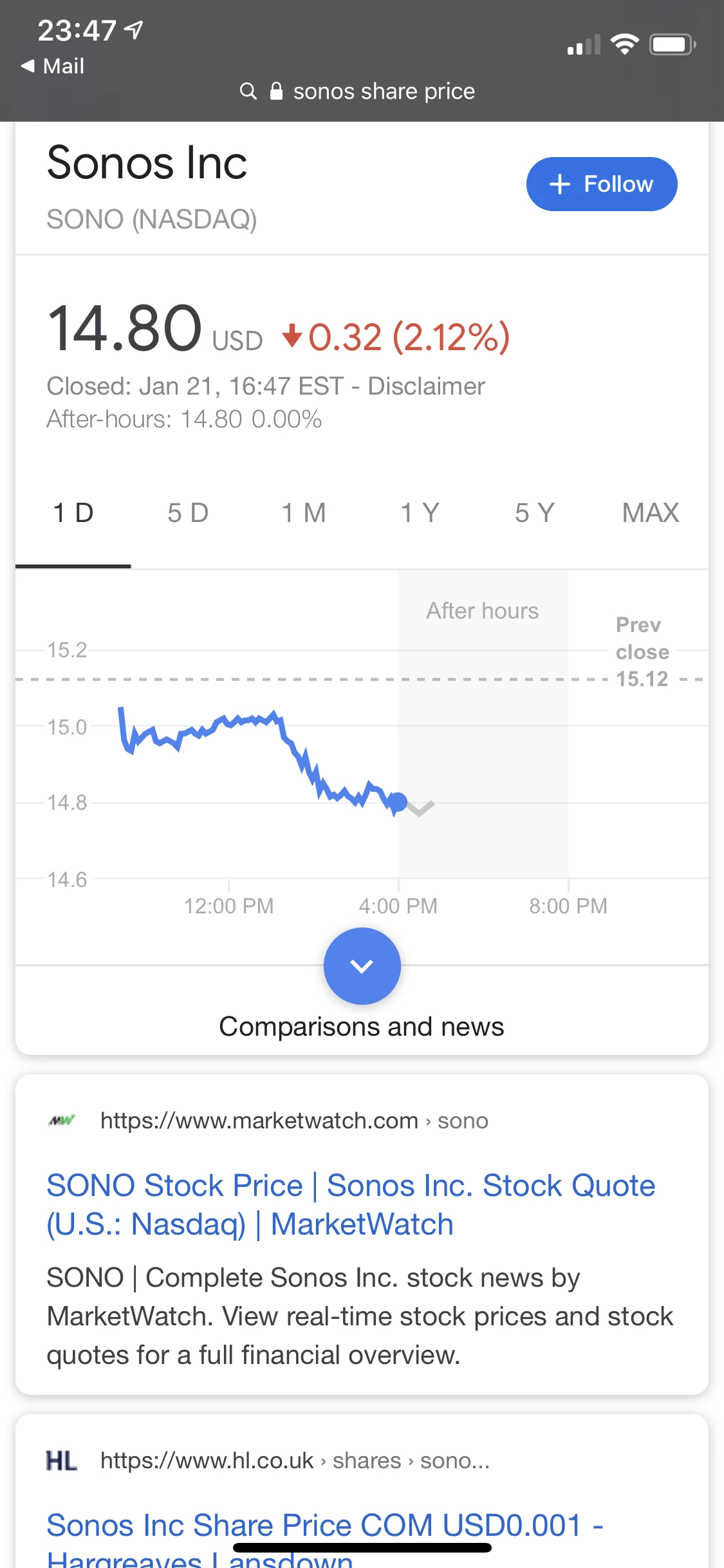Tap the padlock security icon
This screenshot has height=1568, width=724.
click(276, 91)
